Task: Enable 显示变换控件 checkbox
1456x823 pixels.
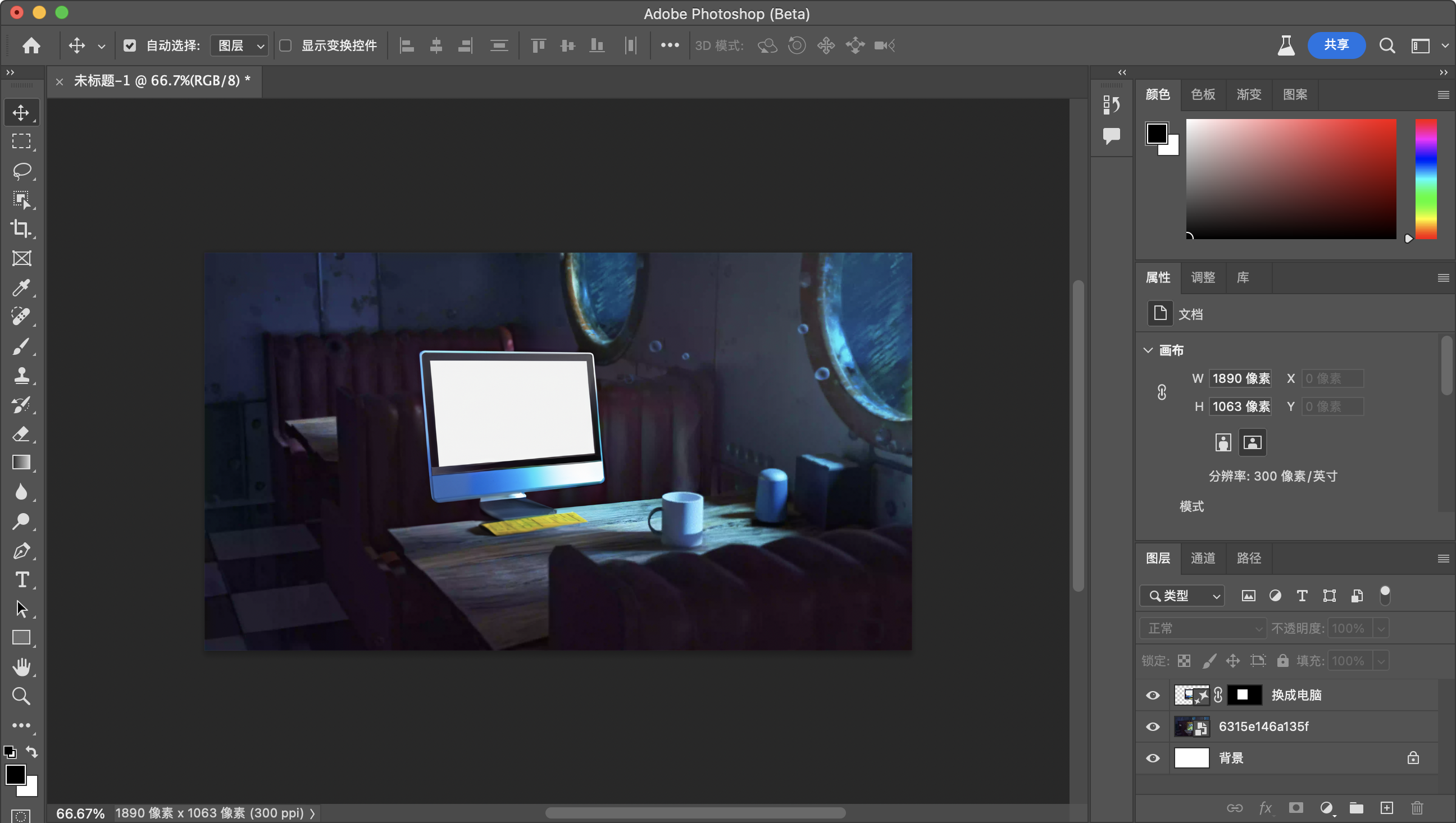Action: 285,46
